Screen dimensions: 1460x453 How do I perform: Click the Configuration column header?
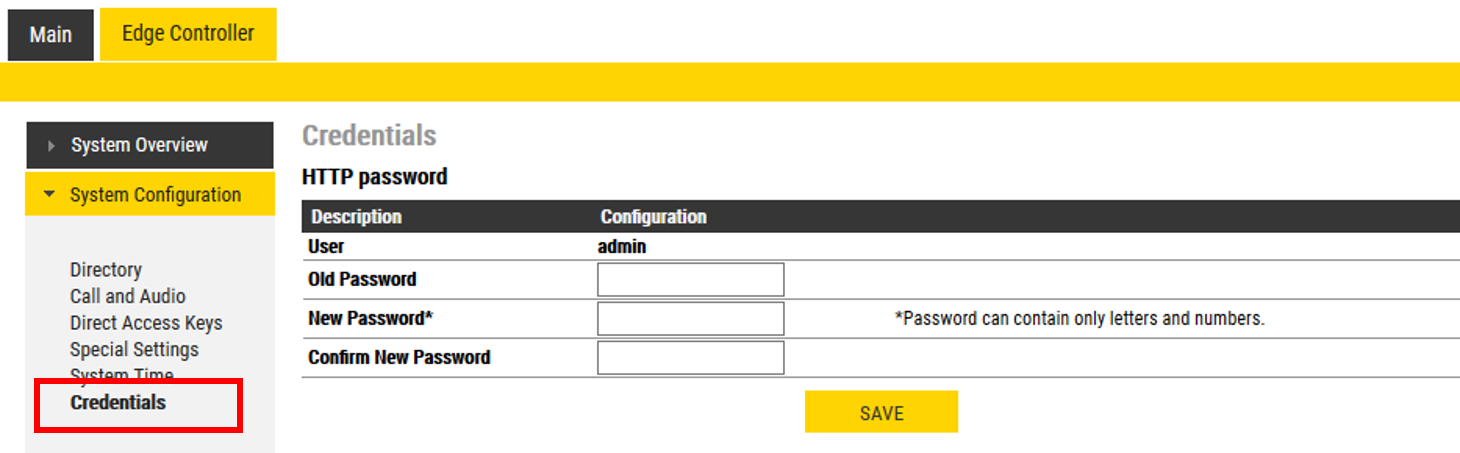click(653, 217)
